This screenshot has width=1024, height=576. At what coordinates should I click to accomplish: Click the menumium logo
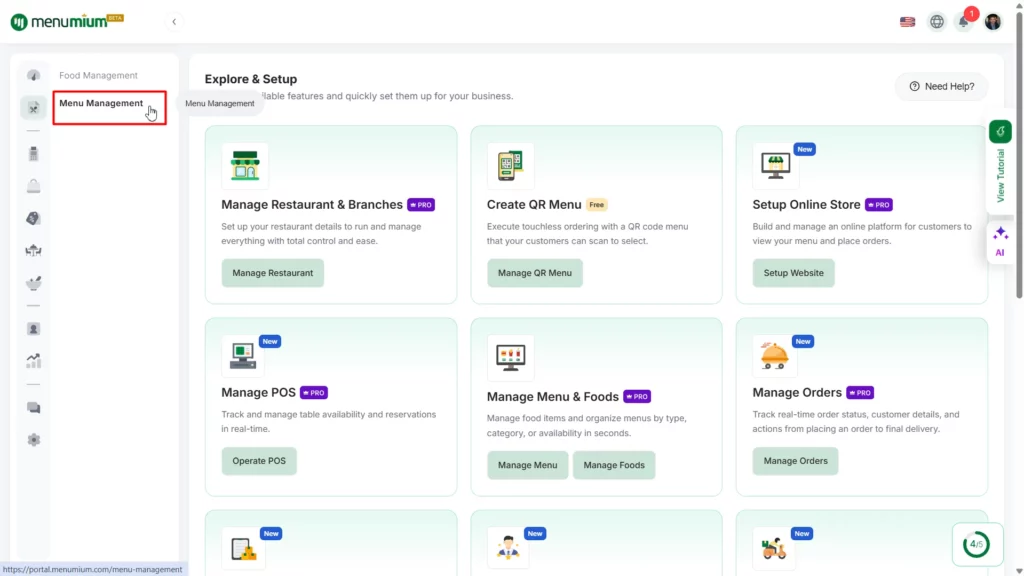[67, 22]
